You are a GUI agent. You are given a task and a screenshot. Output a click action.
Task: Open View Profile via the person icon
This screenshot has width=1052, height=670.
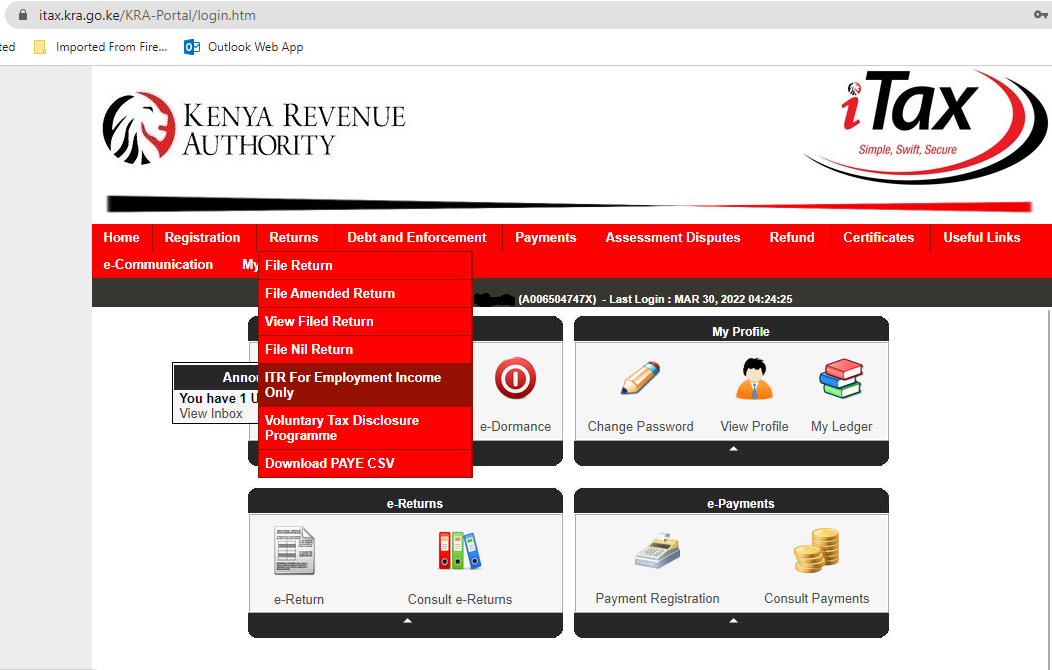pyautogui.click(x=753, y=379)
